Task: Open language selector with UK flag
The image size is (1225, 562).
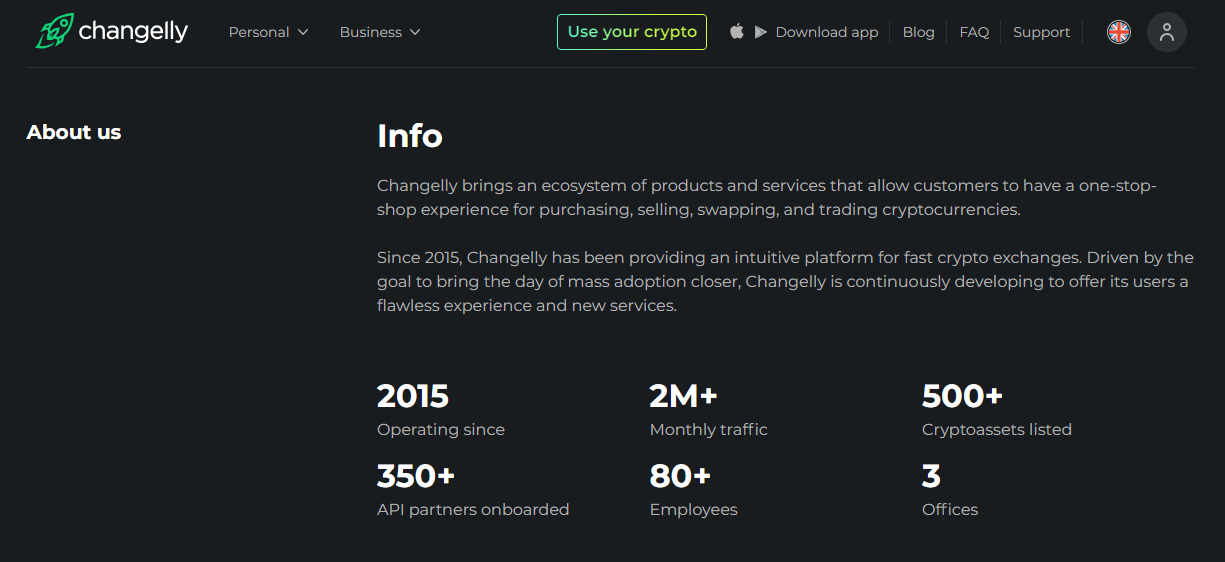Action: [1119, 32]
